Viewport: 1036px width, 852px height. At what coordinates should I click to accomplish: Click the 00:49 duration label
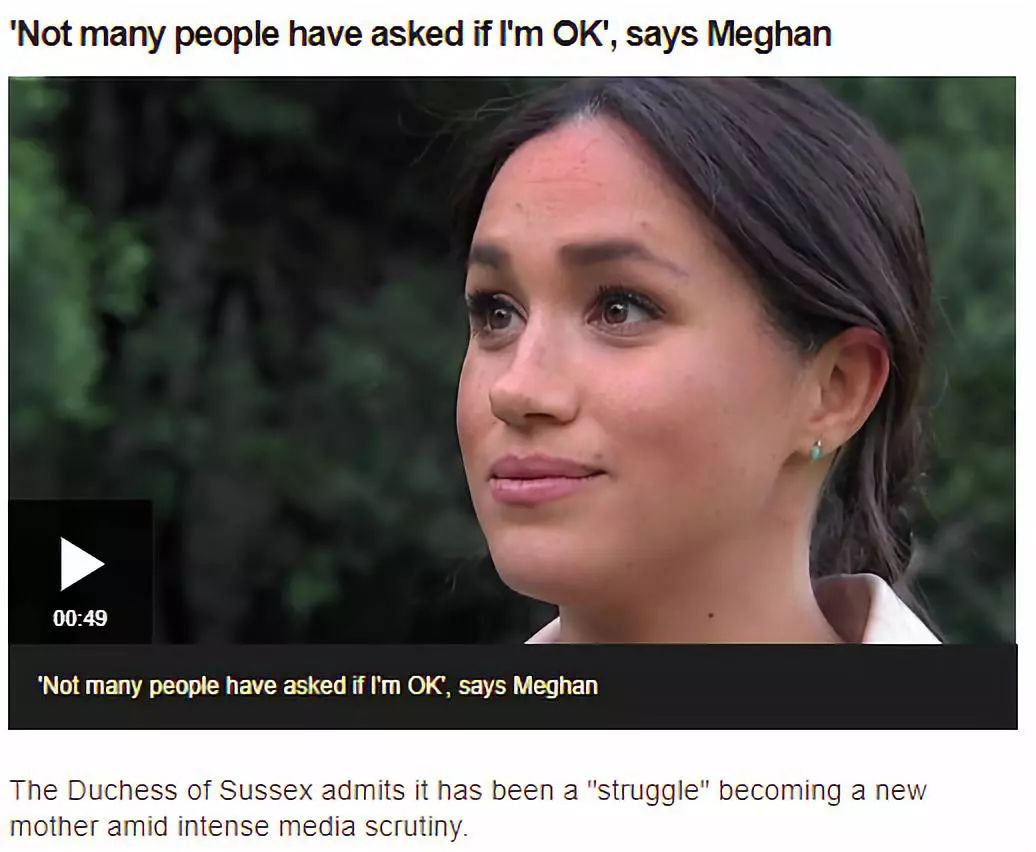pyautogui.click(x=80, y=618)
